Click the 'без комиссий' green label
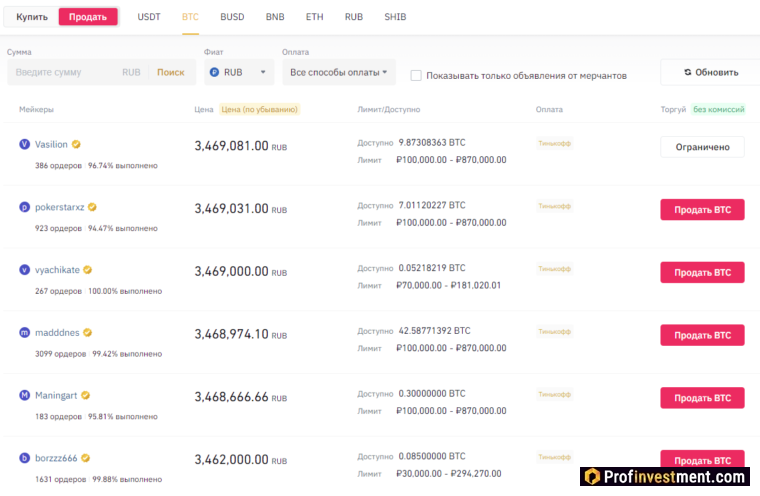 (718, 110)
